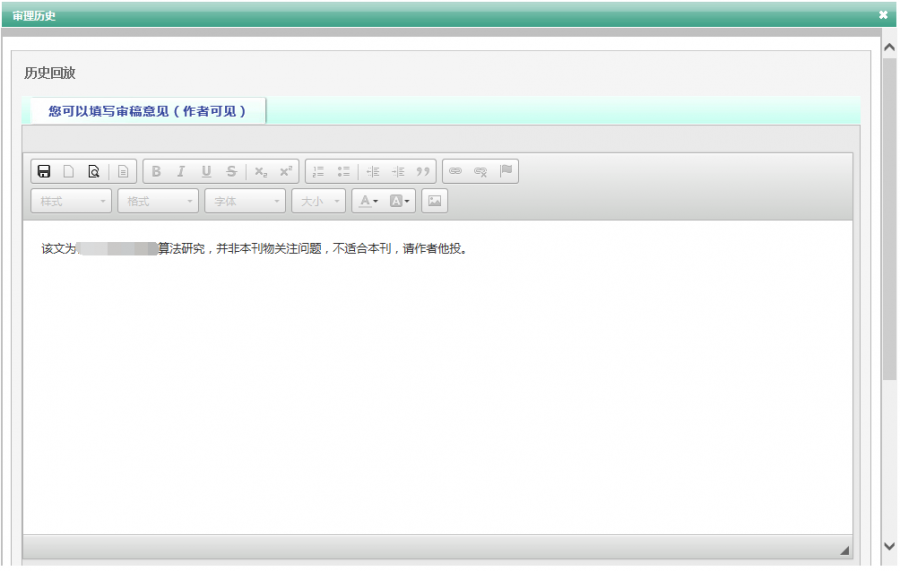Open the 大小 font size dropdown

pyautogui.click(x=319, y=201)
